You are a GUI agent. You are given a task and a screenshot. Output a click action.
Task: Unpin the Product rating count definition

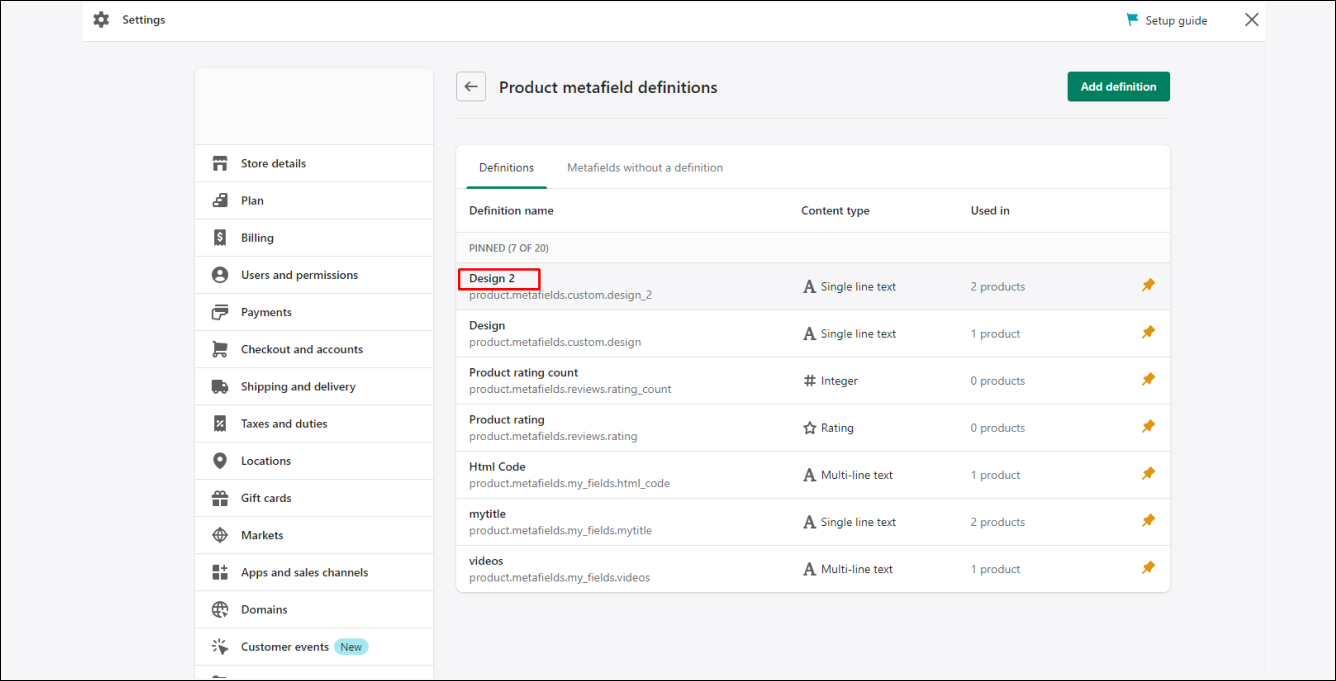tap(1148, 380)
